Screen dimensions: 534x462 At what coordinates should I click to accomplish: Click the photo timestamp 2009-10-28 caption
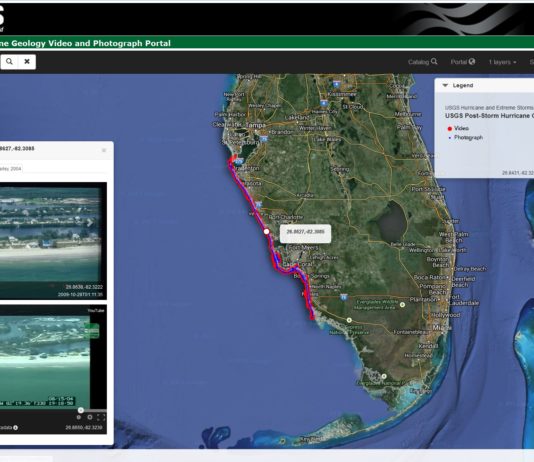tap(80, 294)
